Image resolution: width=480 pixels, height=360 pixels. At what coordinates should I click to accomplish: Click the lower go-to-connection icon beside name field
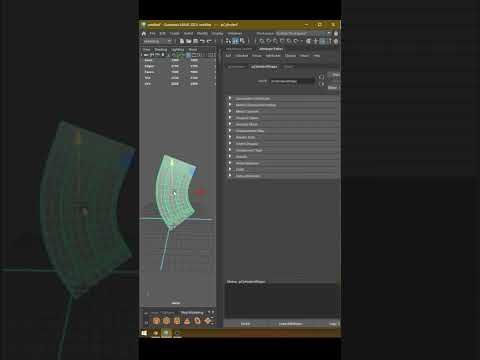pyautogui.click(x=321, y=84)
